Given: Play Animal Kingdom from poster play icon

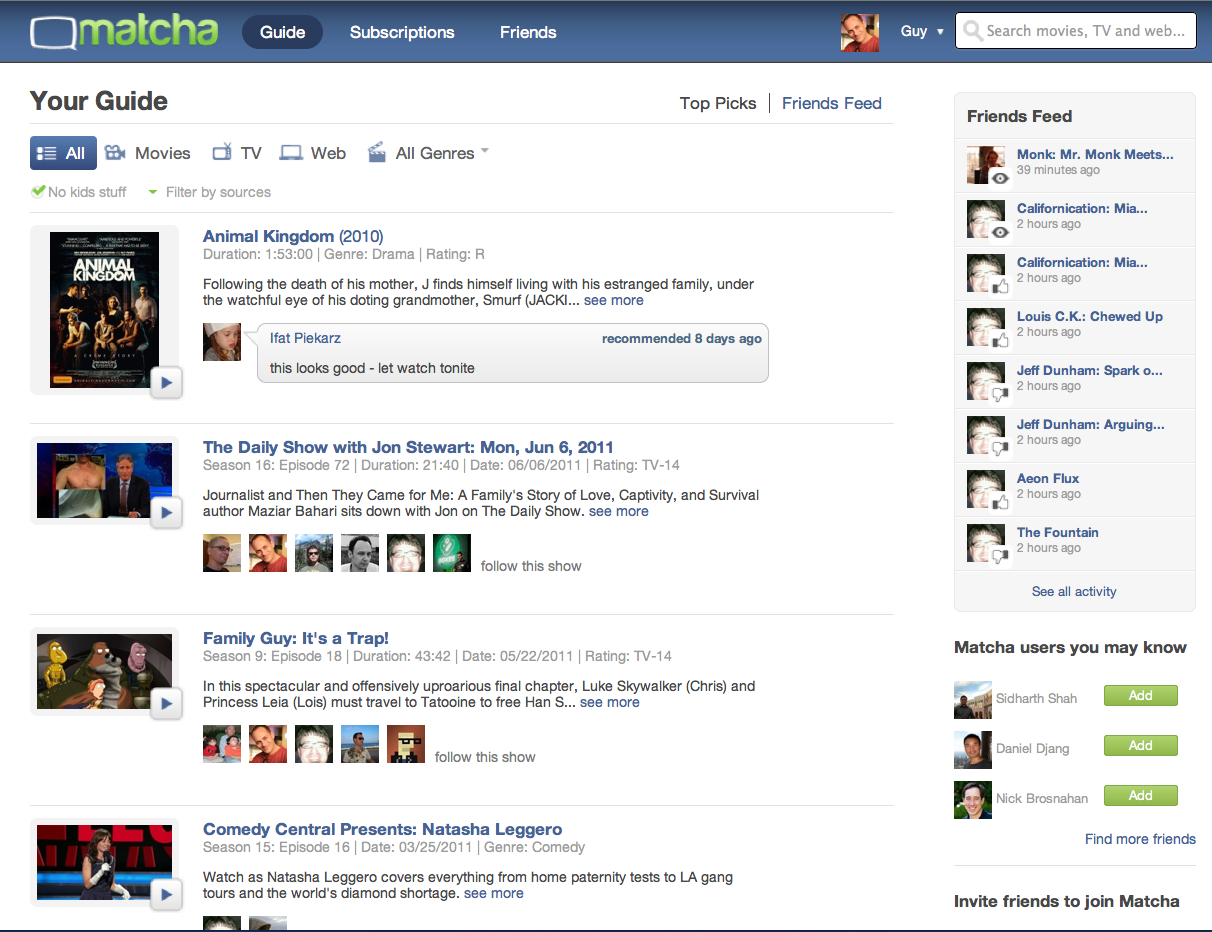Looking at the screenshot, I should click(166, 381).
